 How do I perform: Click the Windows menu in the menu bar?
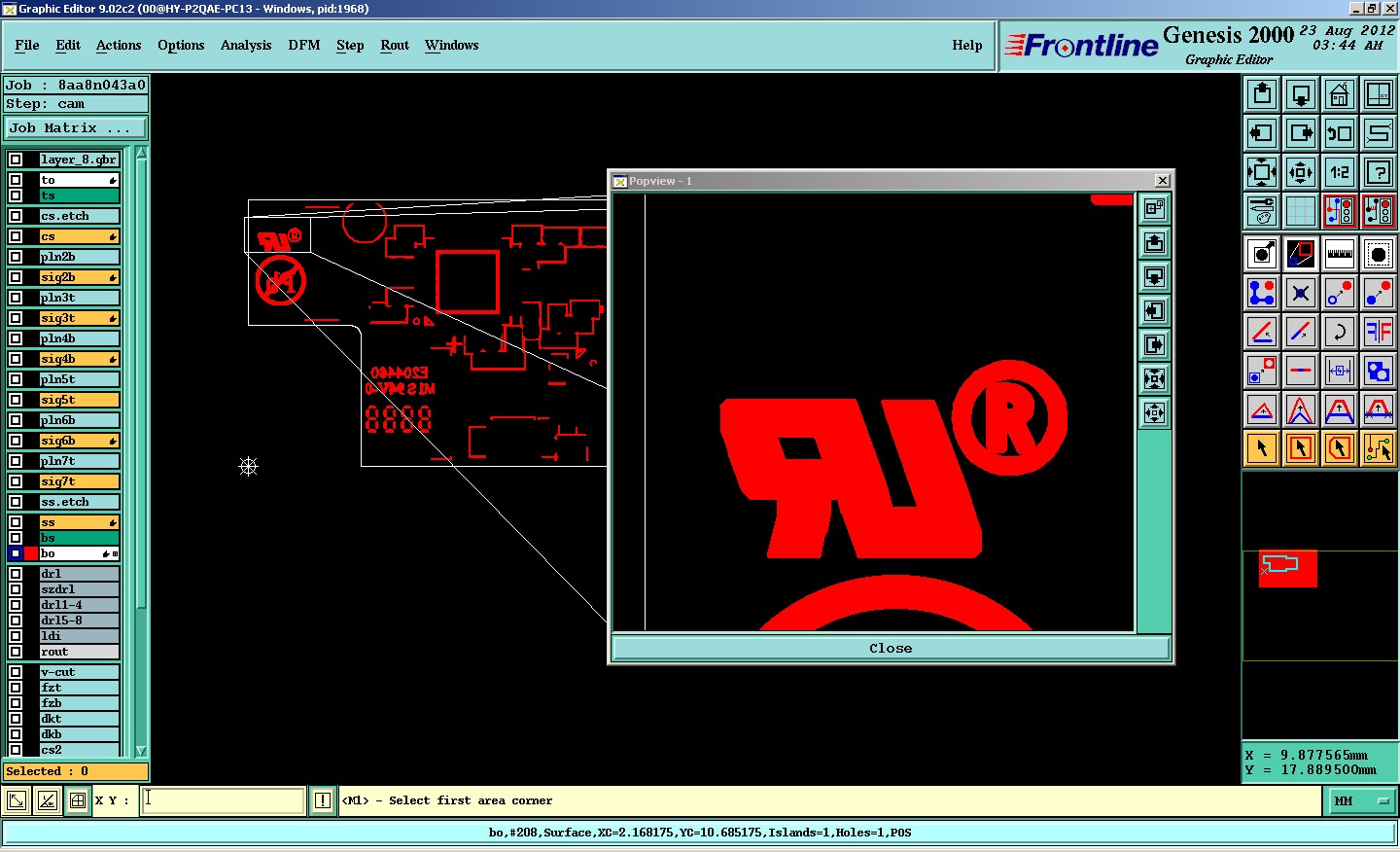click(452, 45)
